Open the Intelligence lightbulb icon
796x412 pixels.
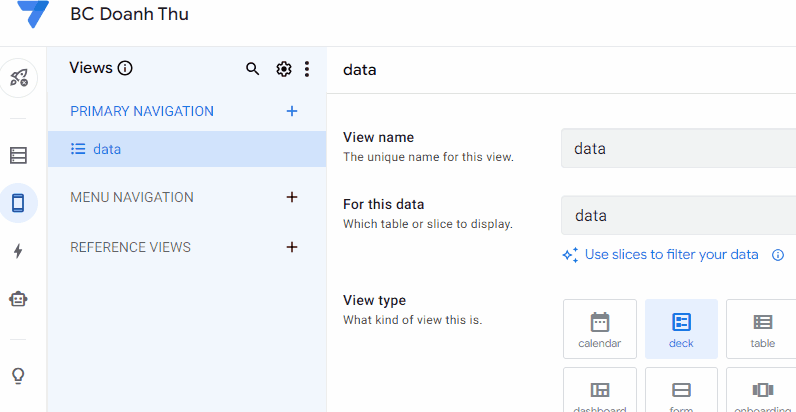pyautogui.click(x=19, y=376)
